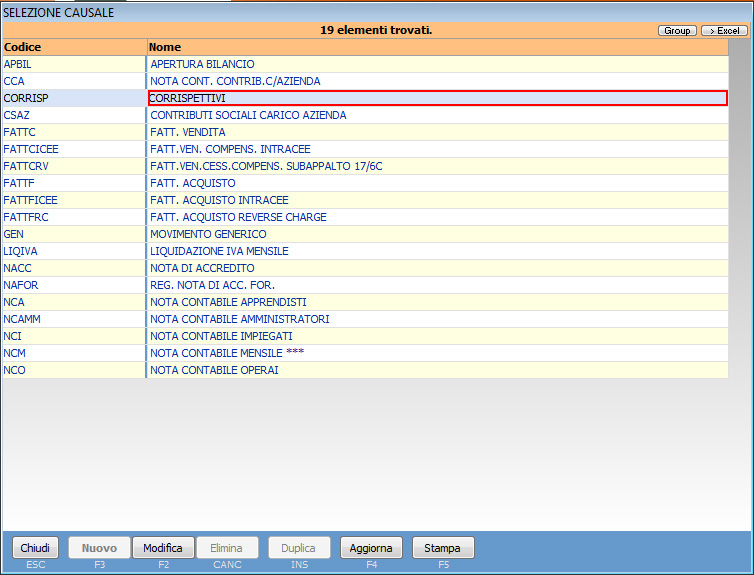Select the CORRISPETTIVI name cell
The width and height of the screenshot is (754, 575).
click(437, 98)
